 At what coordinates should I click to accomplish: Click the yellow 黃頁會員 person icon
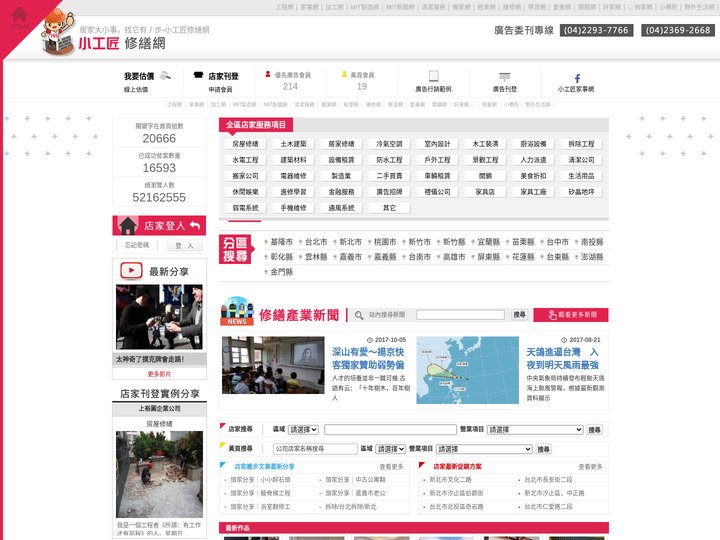(x=344, y=74)
